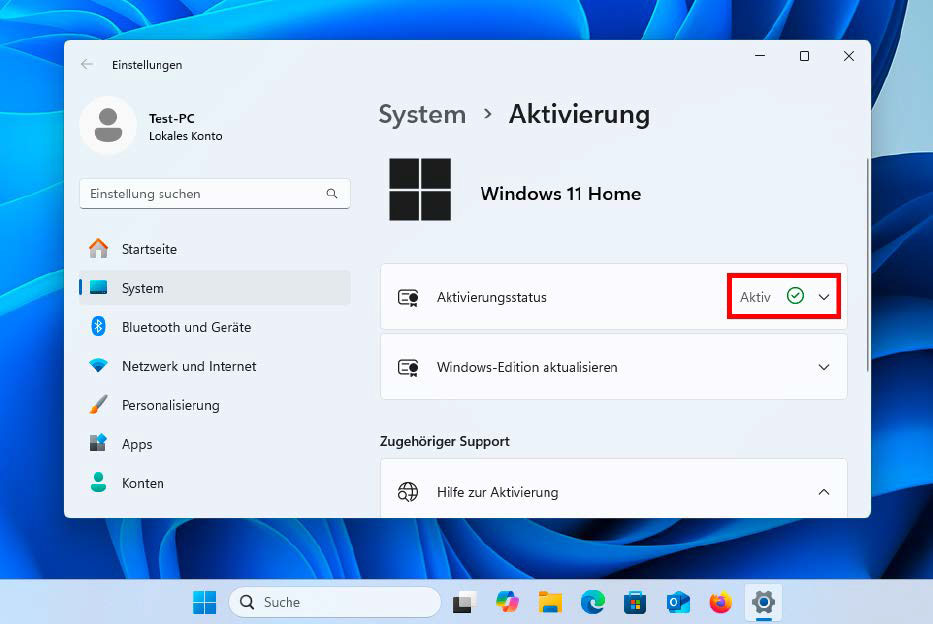Collapse the Hilfe zur Aktivierung section
The width and height of the screenshot is (933, 624).
pos(824,492)
